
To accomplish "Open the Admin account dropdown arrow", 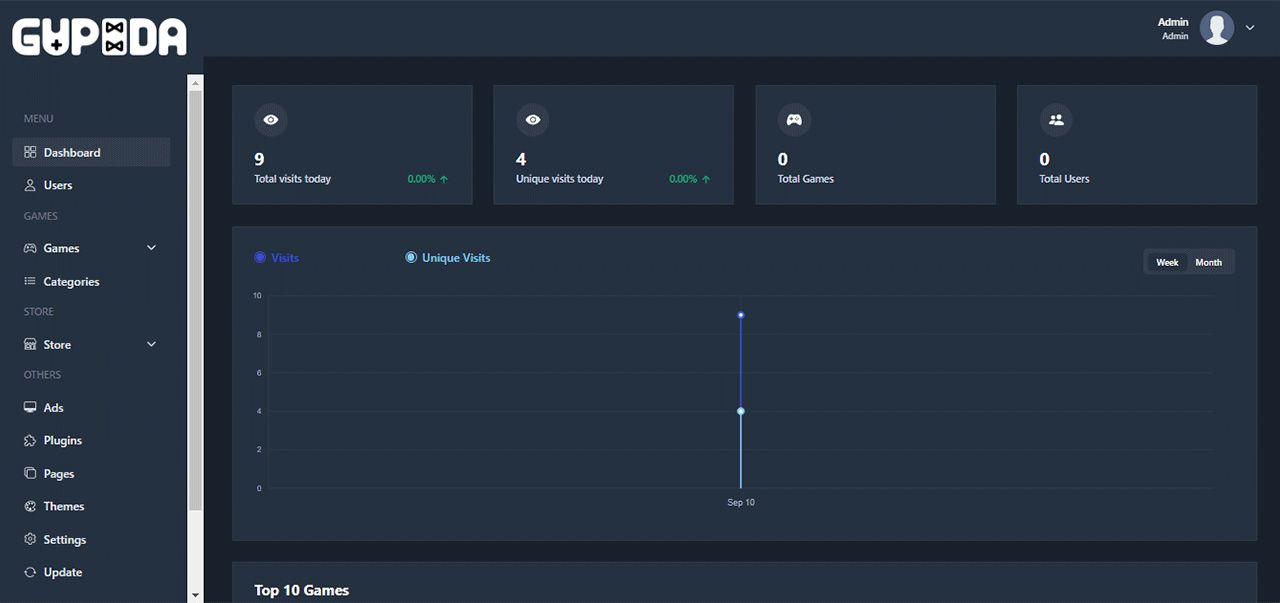I will [1250, 28].
